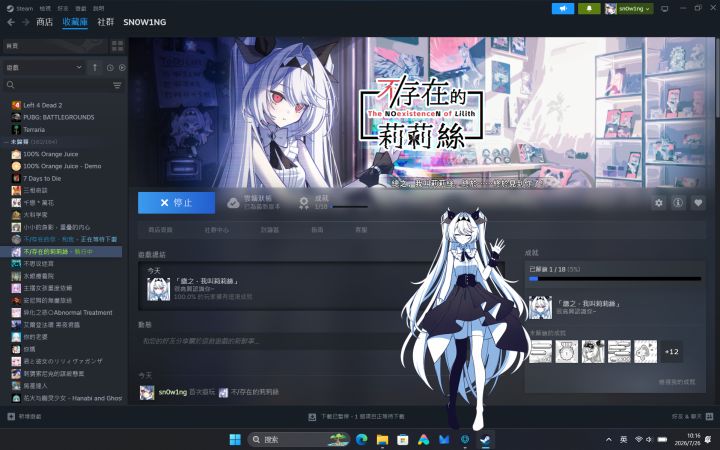Click the recent activity clock icon

[110, 68]
